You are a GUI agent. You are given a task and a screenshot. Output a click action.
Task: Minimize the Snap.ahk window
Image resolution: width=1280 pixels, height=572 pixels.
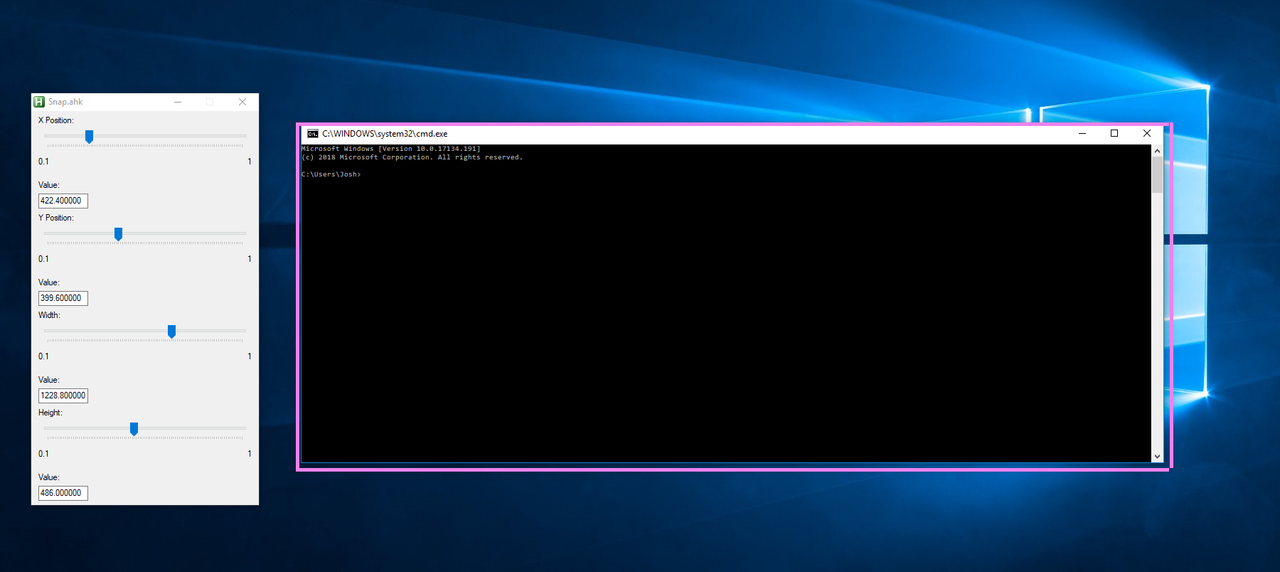177,102
